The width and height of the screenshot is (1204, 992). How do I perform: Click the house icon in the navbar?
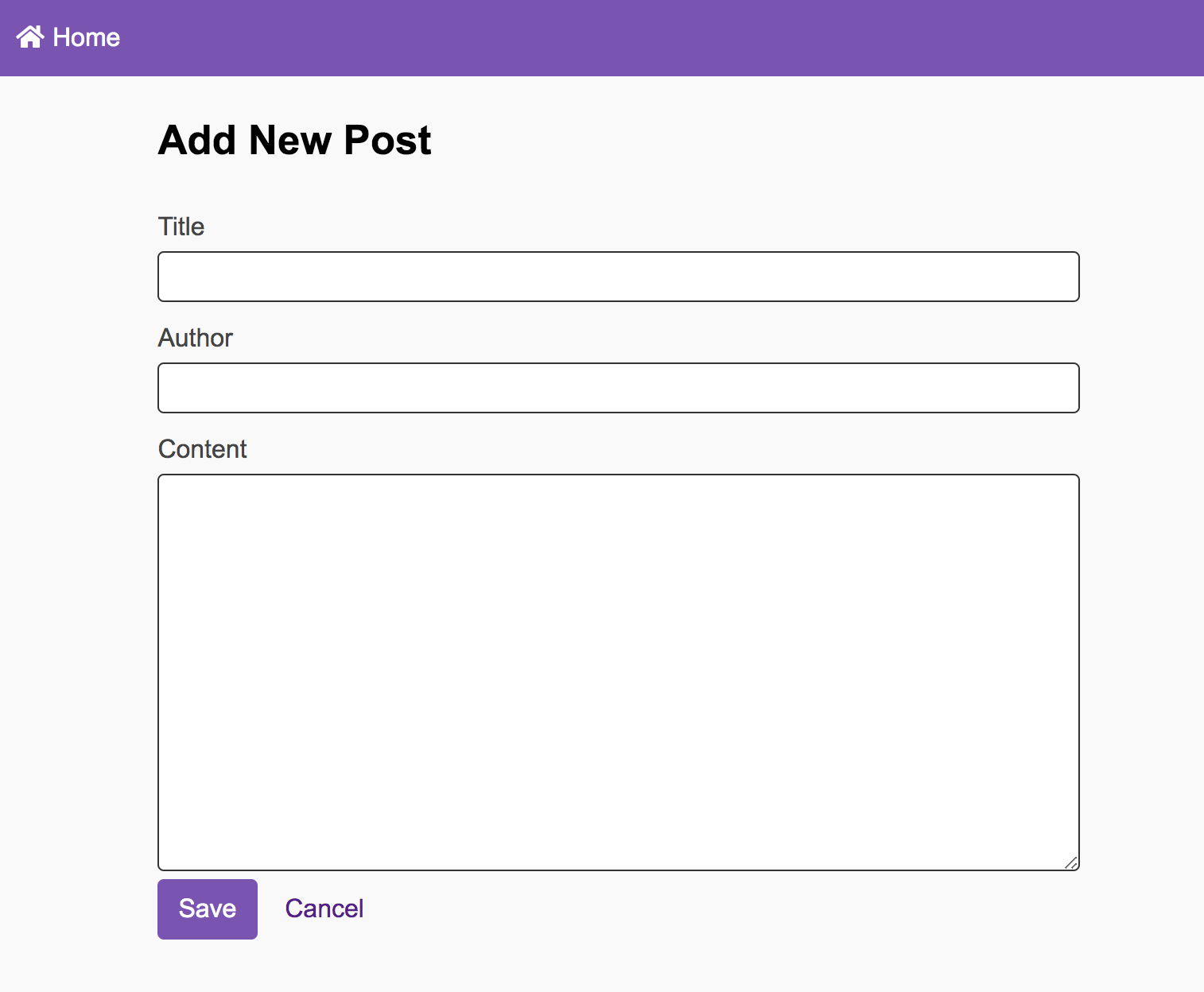[x=30, y=37]
